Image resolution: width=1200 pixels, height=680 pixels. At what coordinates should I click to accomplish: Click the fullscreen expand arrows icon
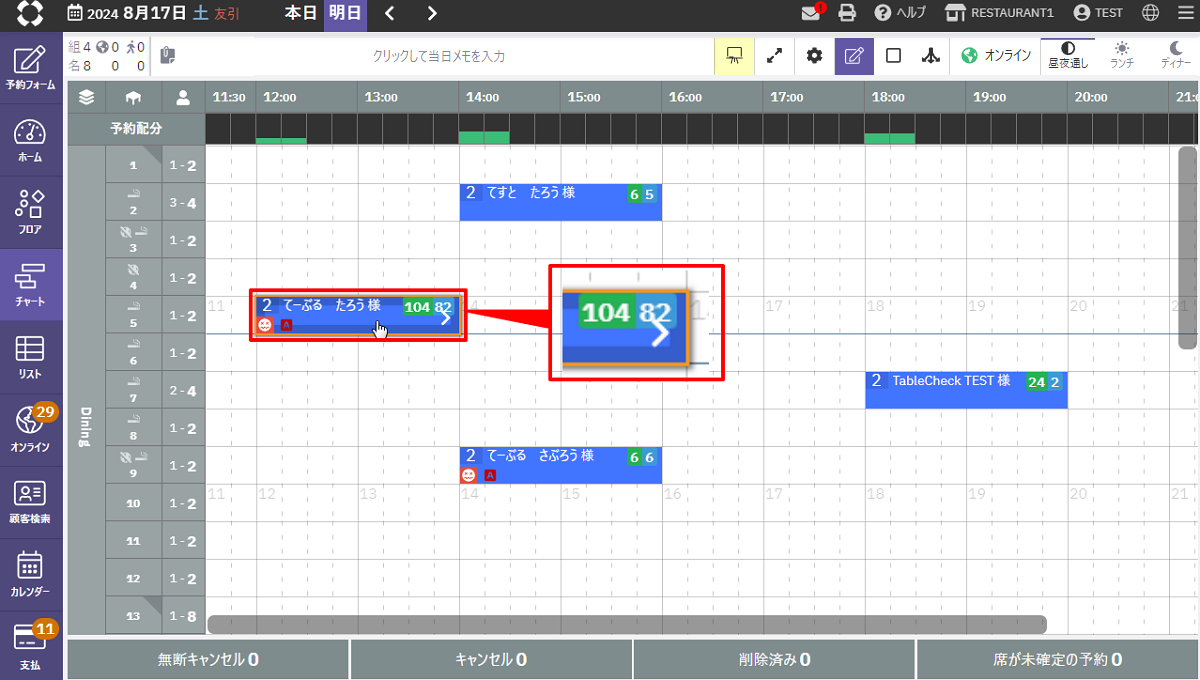(x=774, y=56)
